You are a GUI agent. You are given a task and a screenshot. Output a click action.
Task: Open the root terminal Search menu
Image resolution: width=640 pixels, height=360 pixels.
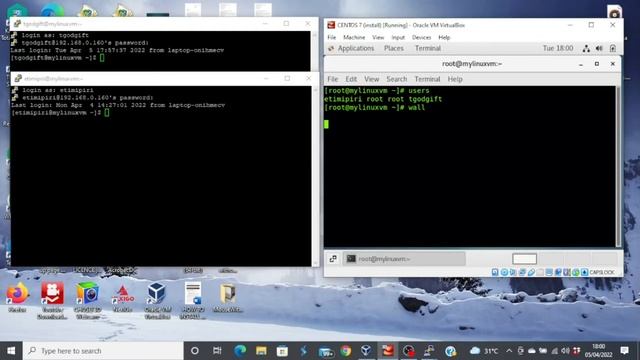(396, 79)
